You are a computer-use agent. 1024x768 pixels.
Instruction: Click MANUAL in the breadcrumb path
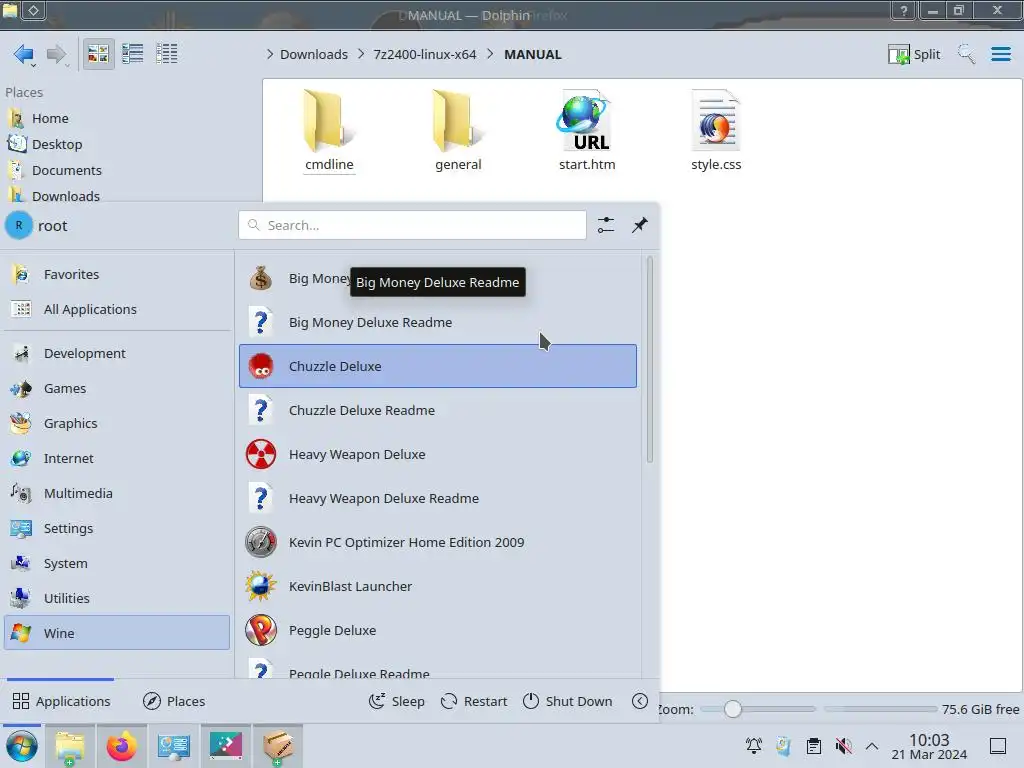coord(532,54)
